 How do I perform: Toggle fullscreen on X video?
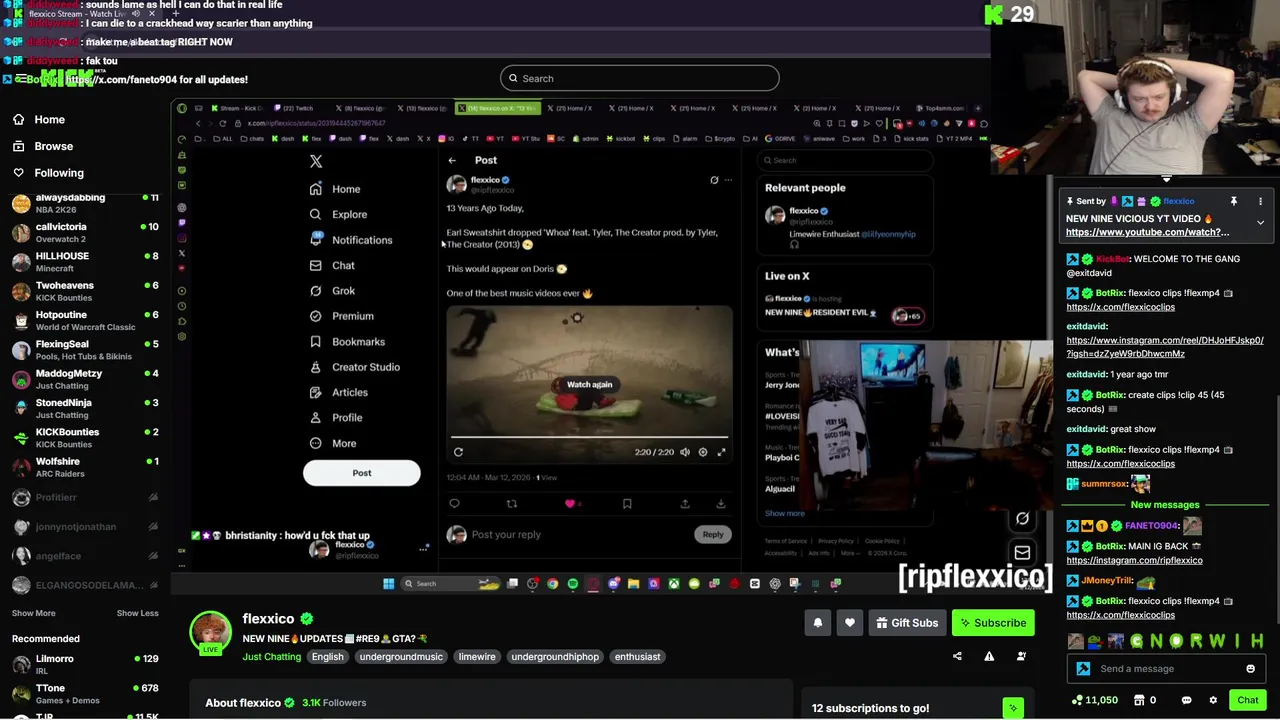pyautogui.click(x=721, y=452)
